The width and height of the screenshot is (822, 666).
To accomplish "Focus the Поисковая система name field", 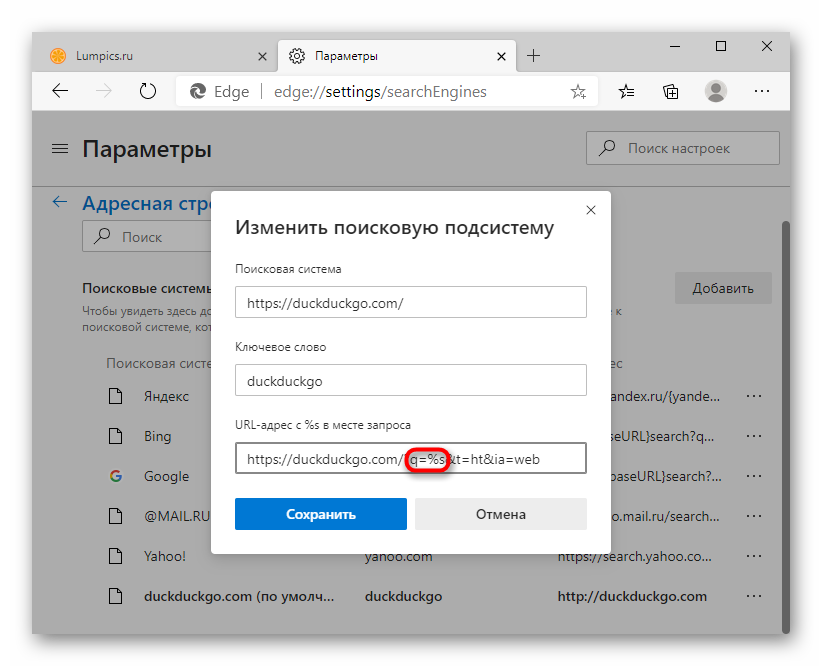I will coord(410,302).
